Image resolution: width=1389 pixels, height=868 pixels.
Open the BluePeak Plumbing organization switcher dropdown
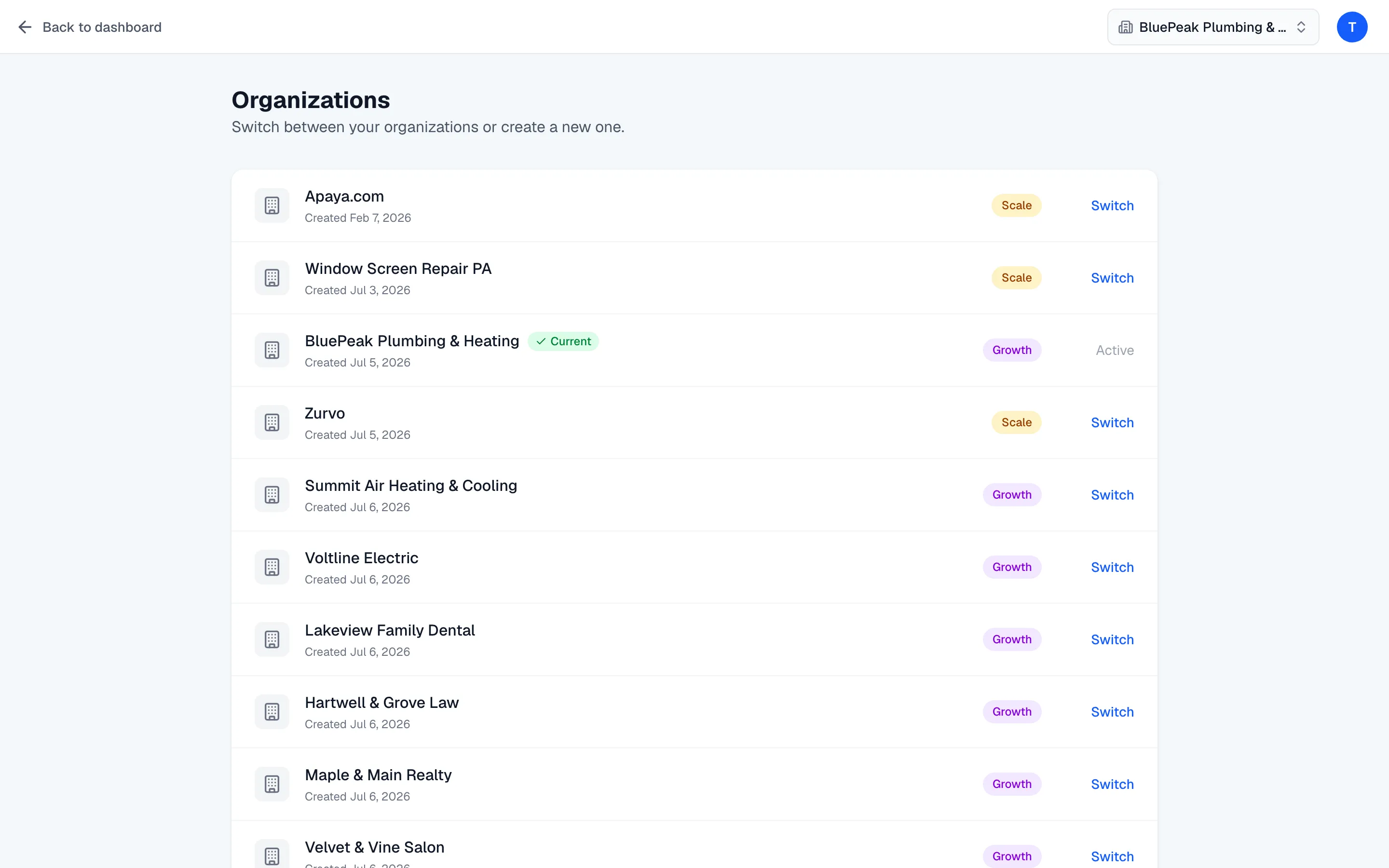[1213, 27]
